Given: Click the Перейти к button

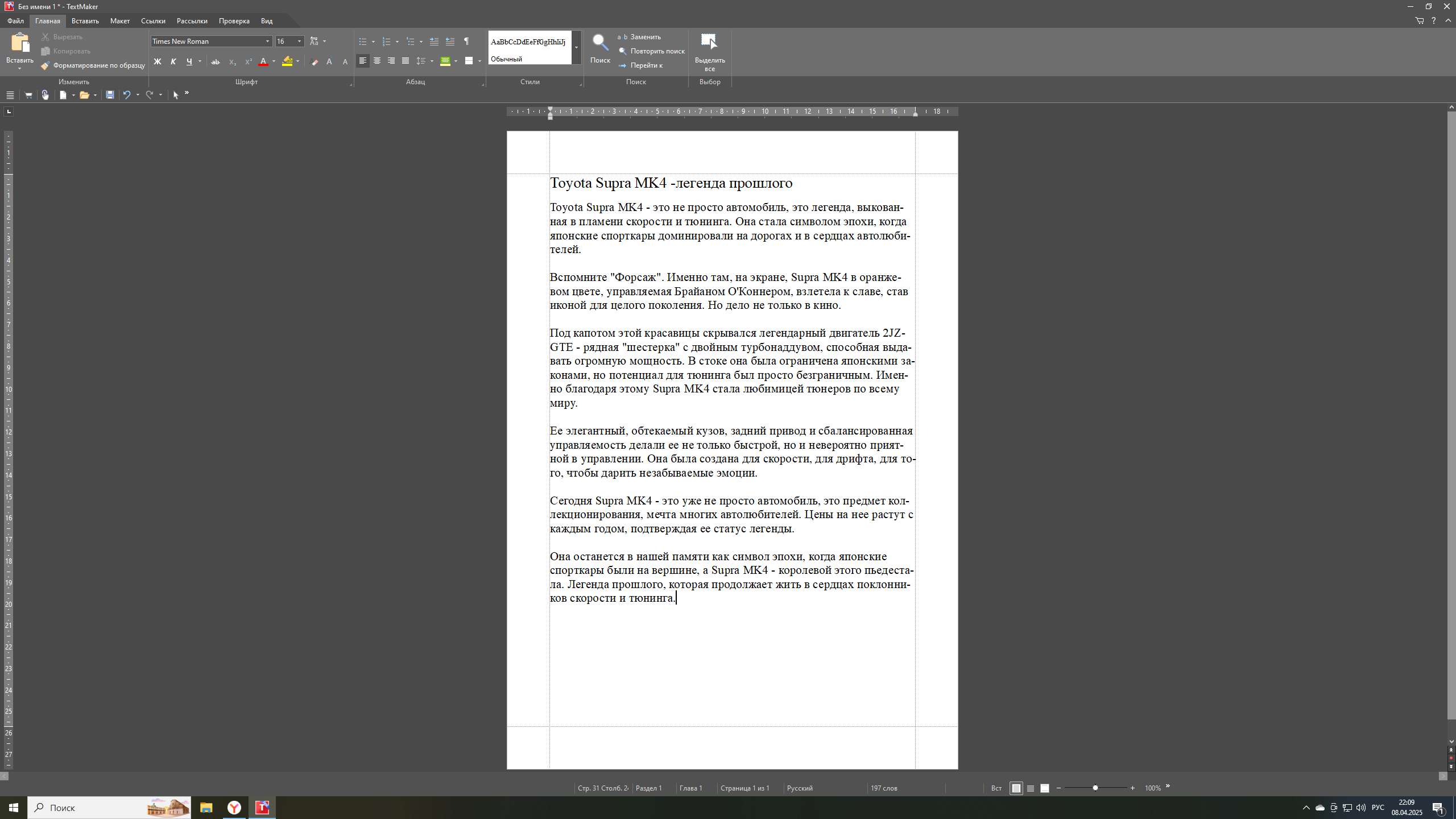Looking at the screenshot, I should (x=646, y=65).
